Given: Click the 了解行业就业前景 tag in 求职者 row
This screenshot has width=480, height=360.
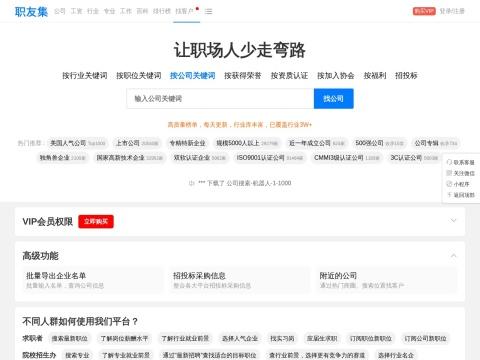Looking at the screenshot, I should point(185,339).
